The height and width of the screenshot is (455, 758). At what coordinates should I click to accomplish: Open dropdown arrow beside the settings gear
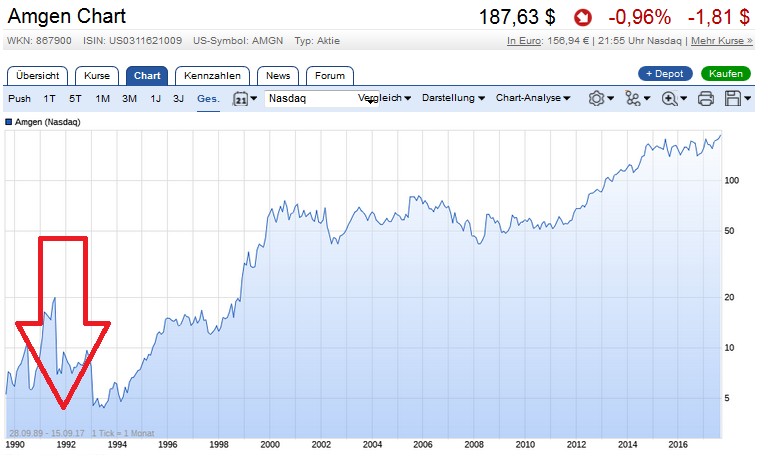(x=611, y=98)
